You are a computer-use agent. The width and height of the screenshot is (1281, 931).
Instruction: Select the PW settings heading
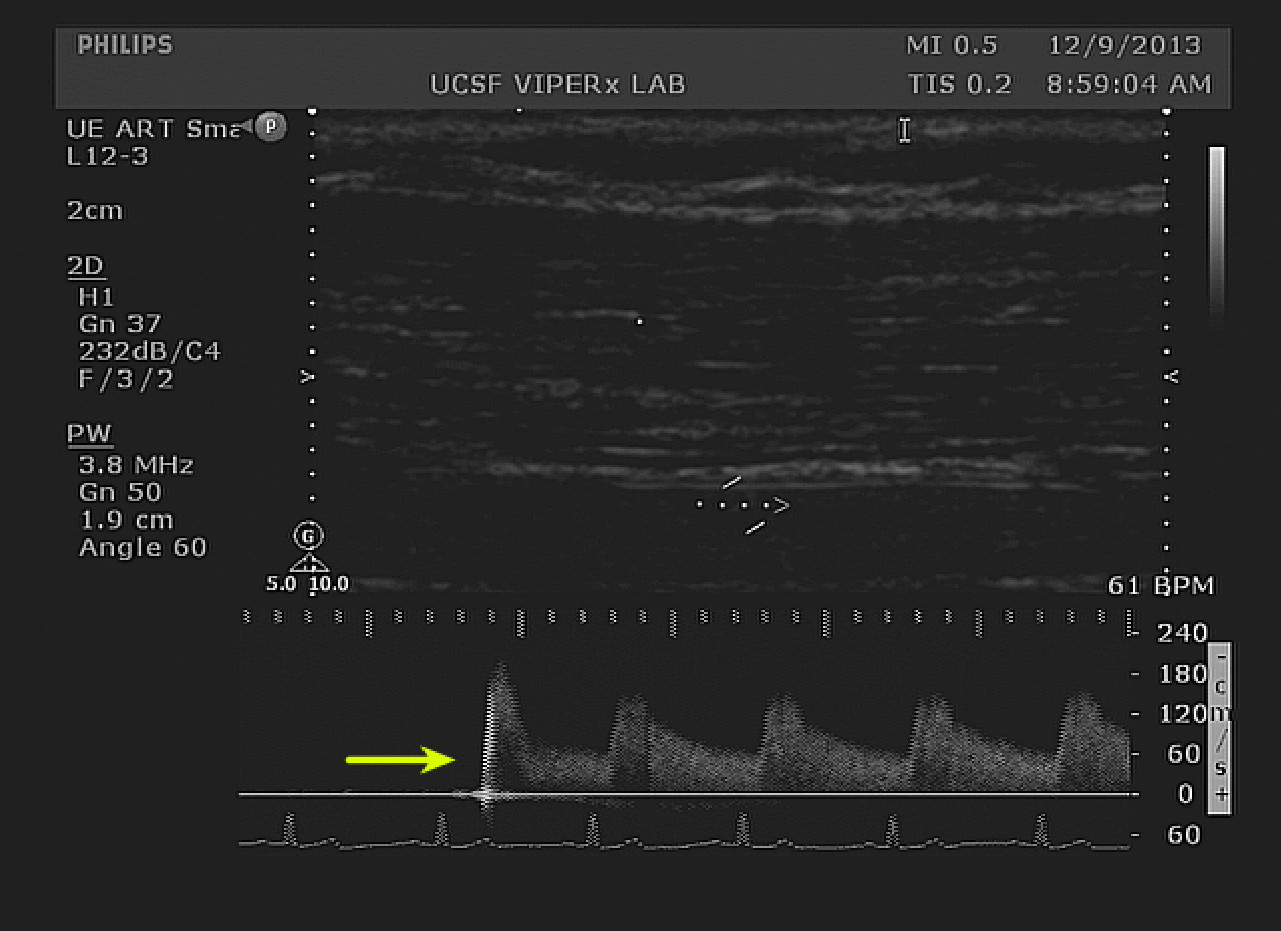89,434
